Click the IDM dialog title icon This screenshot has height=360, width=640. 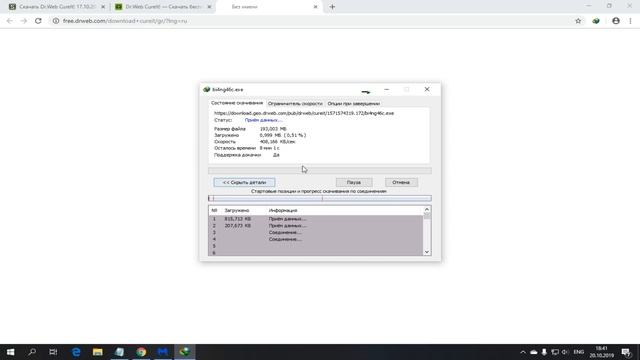pyautogui.click(x=207, y=89)
